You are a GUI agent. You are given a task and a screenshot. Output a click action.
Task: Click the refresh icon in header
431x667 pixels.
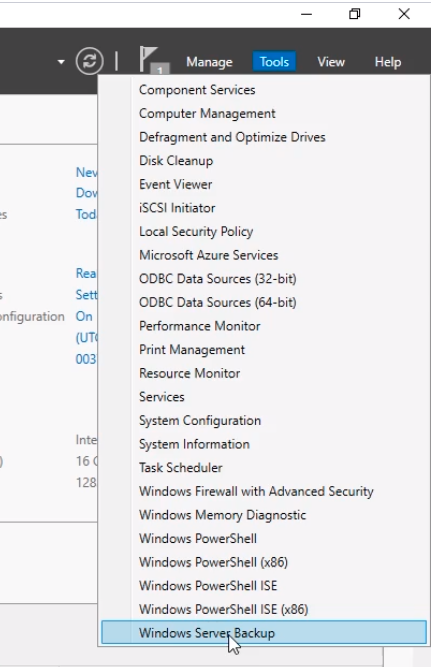pos(89,61)
